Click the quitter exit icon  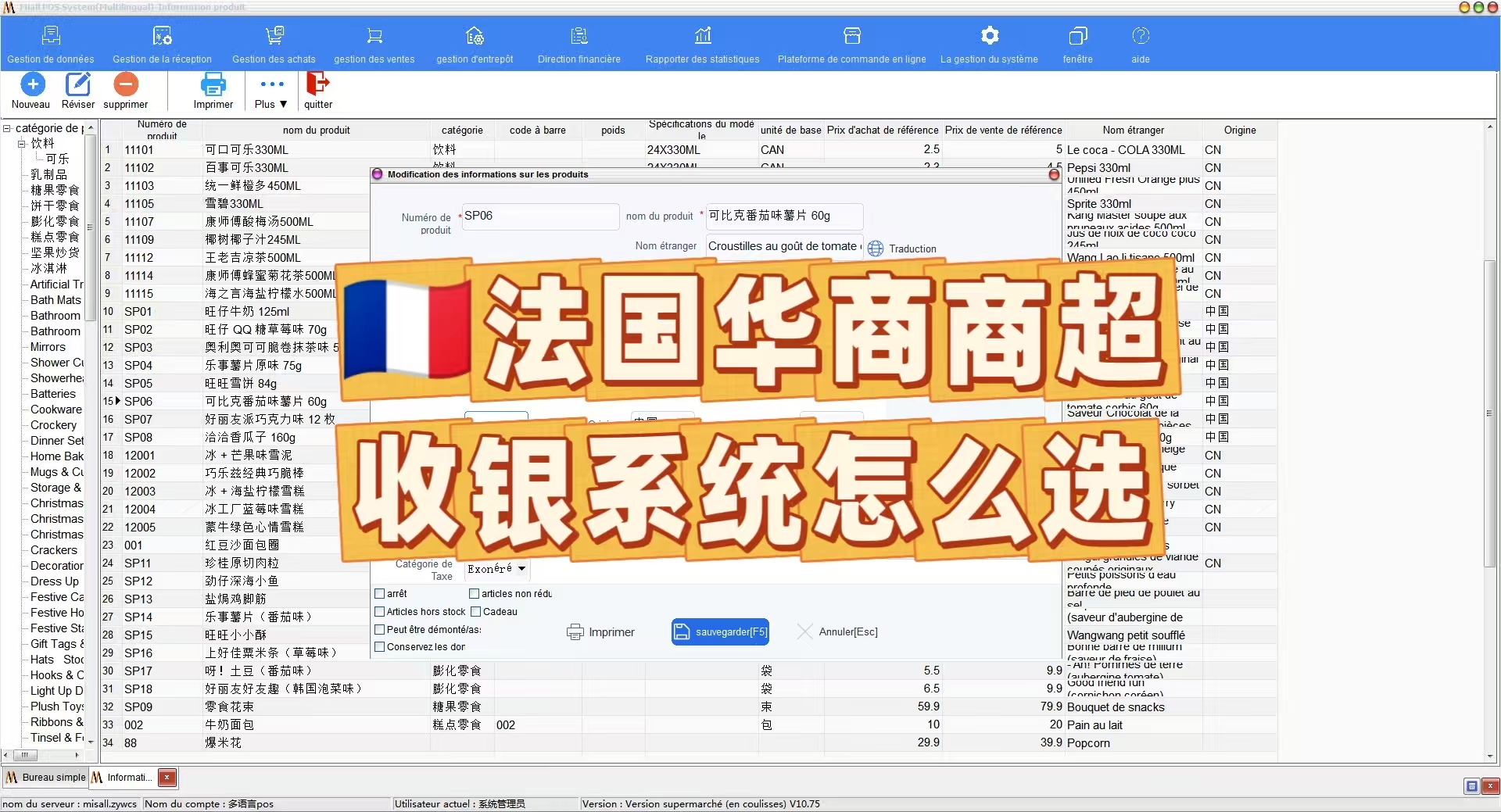pyautogui.click(x=317, y=83)
